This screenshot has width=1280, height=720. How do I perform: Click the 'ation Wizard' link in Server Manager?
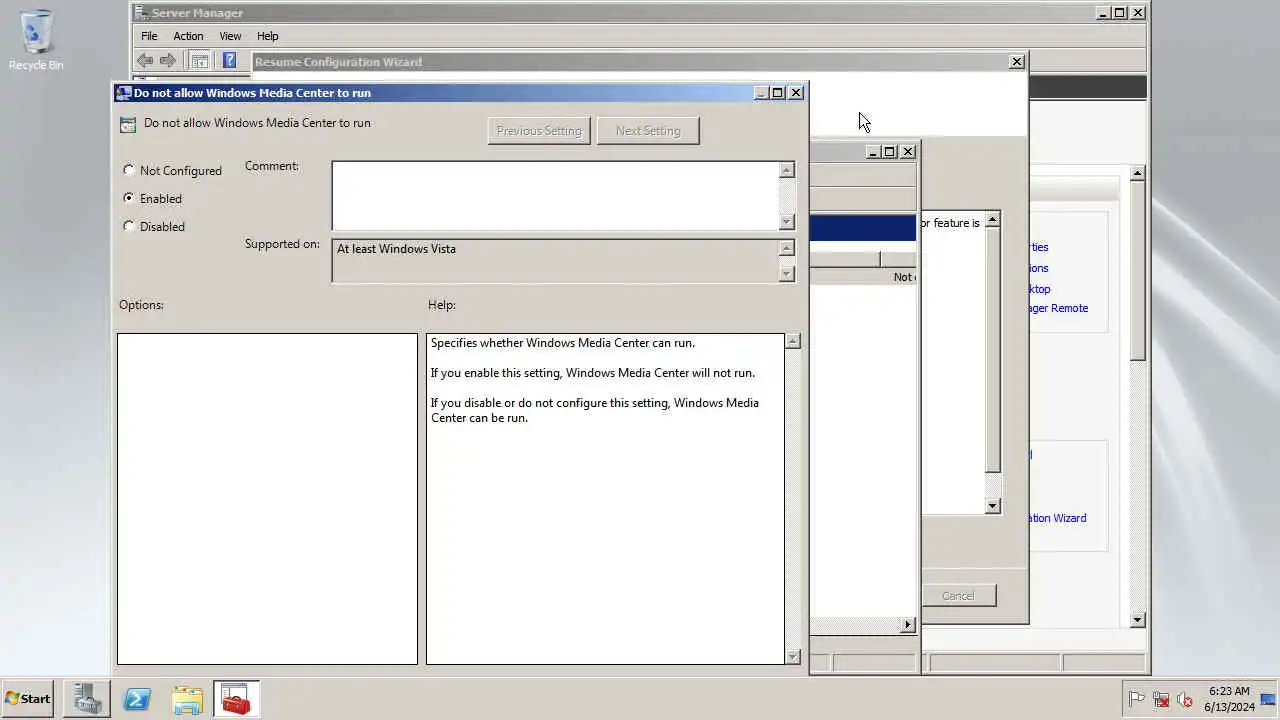point(1058,518)
